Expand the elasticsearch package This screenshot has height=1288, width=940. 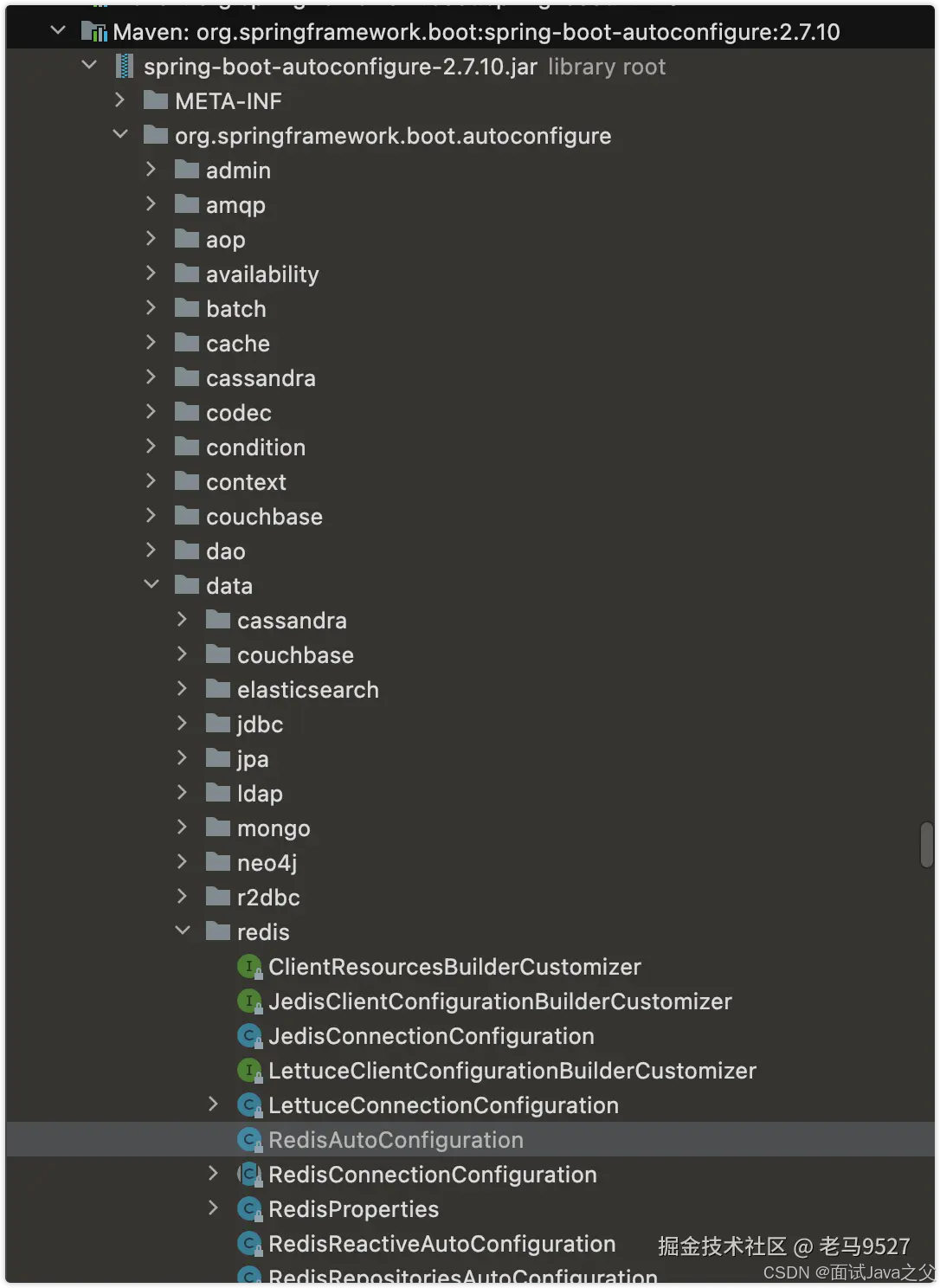click(x=183, y=688)
